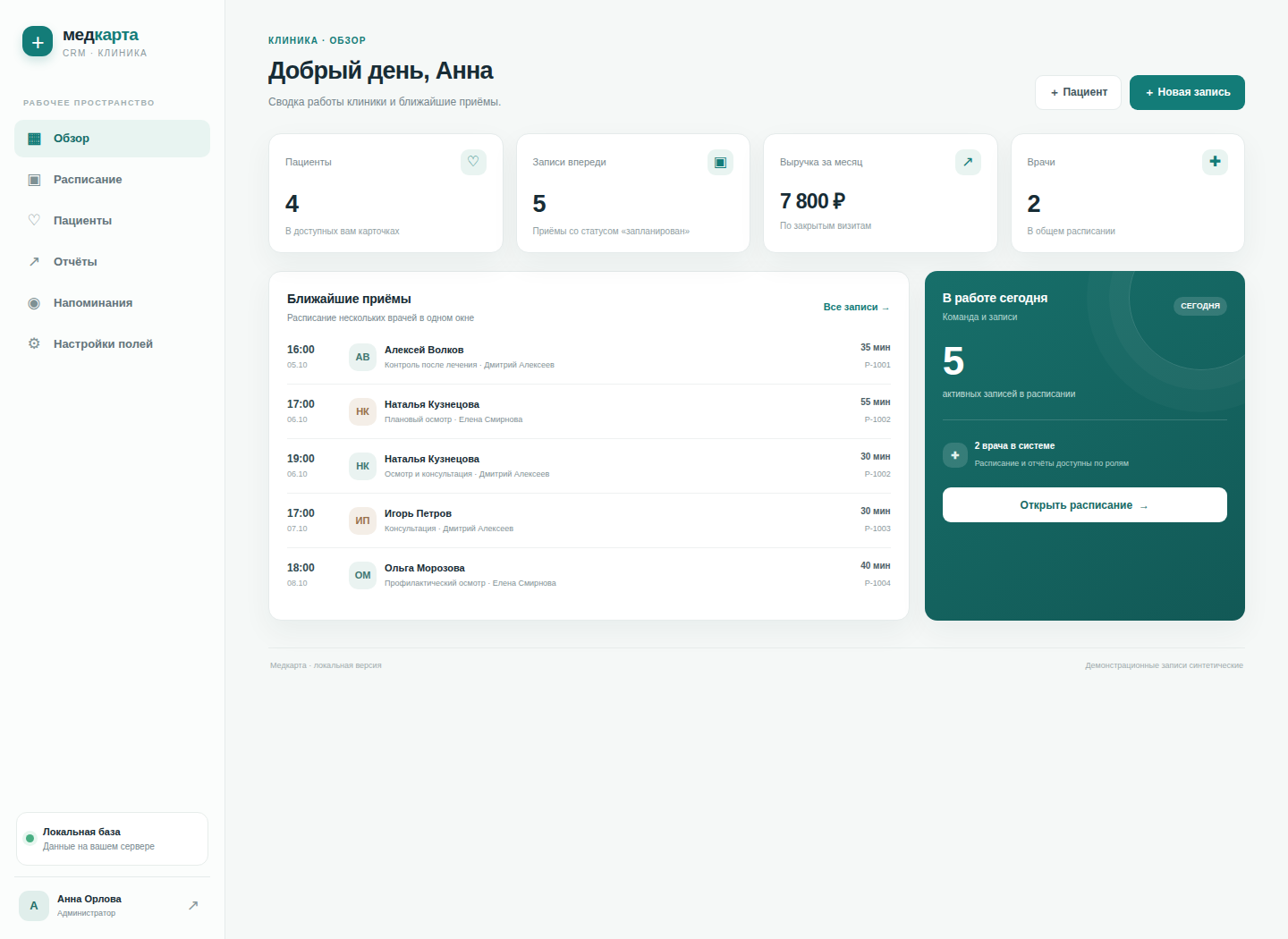This screenshot has width=1288, height=939.
Task: Select the 19:00 Осмотр и консультация appointment
Action: (589, 466)
